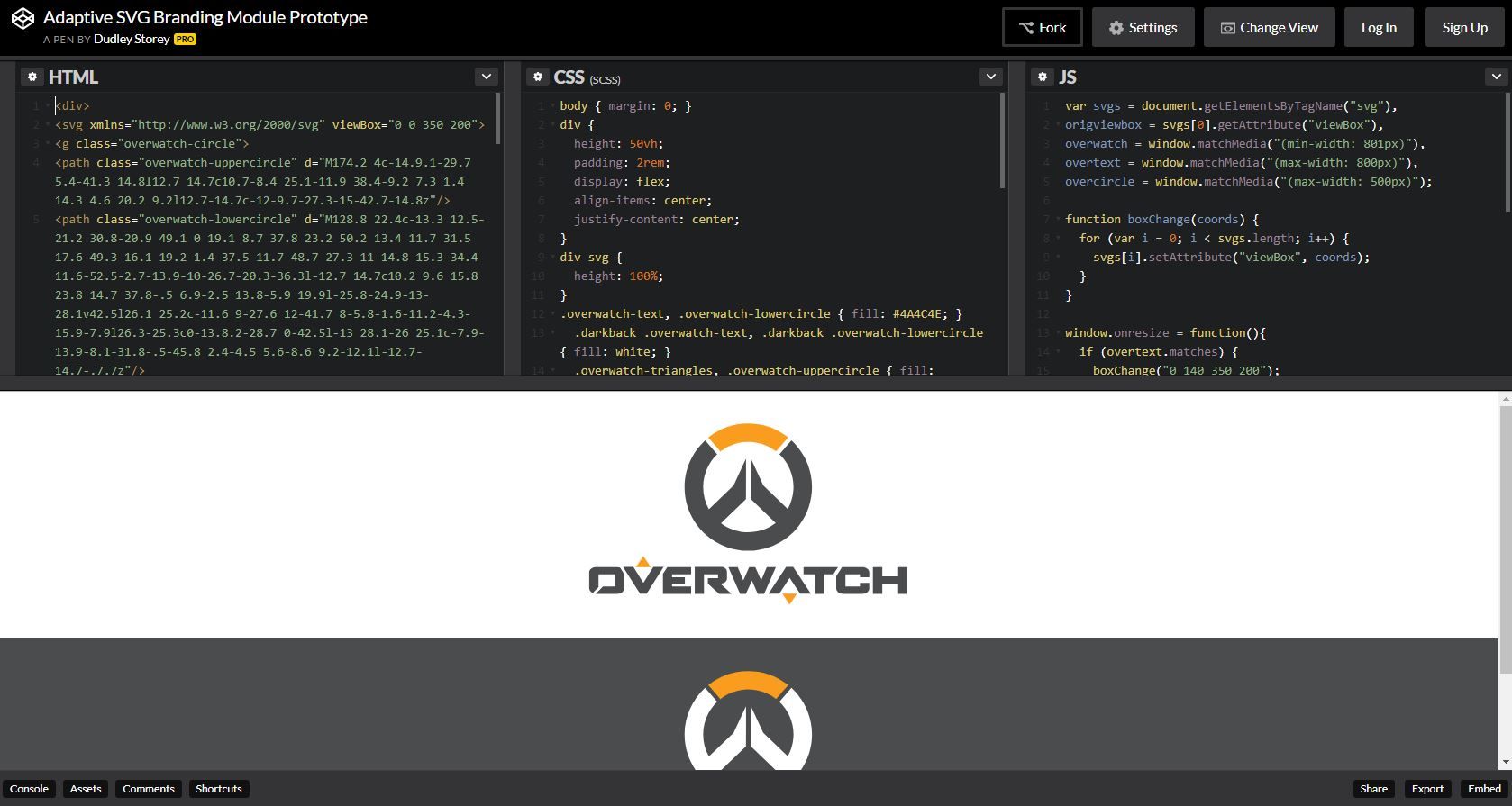
Task: Click the 'origviewbox' line in JS
Action: pos(1224,125)
